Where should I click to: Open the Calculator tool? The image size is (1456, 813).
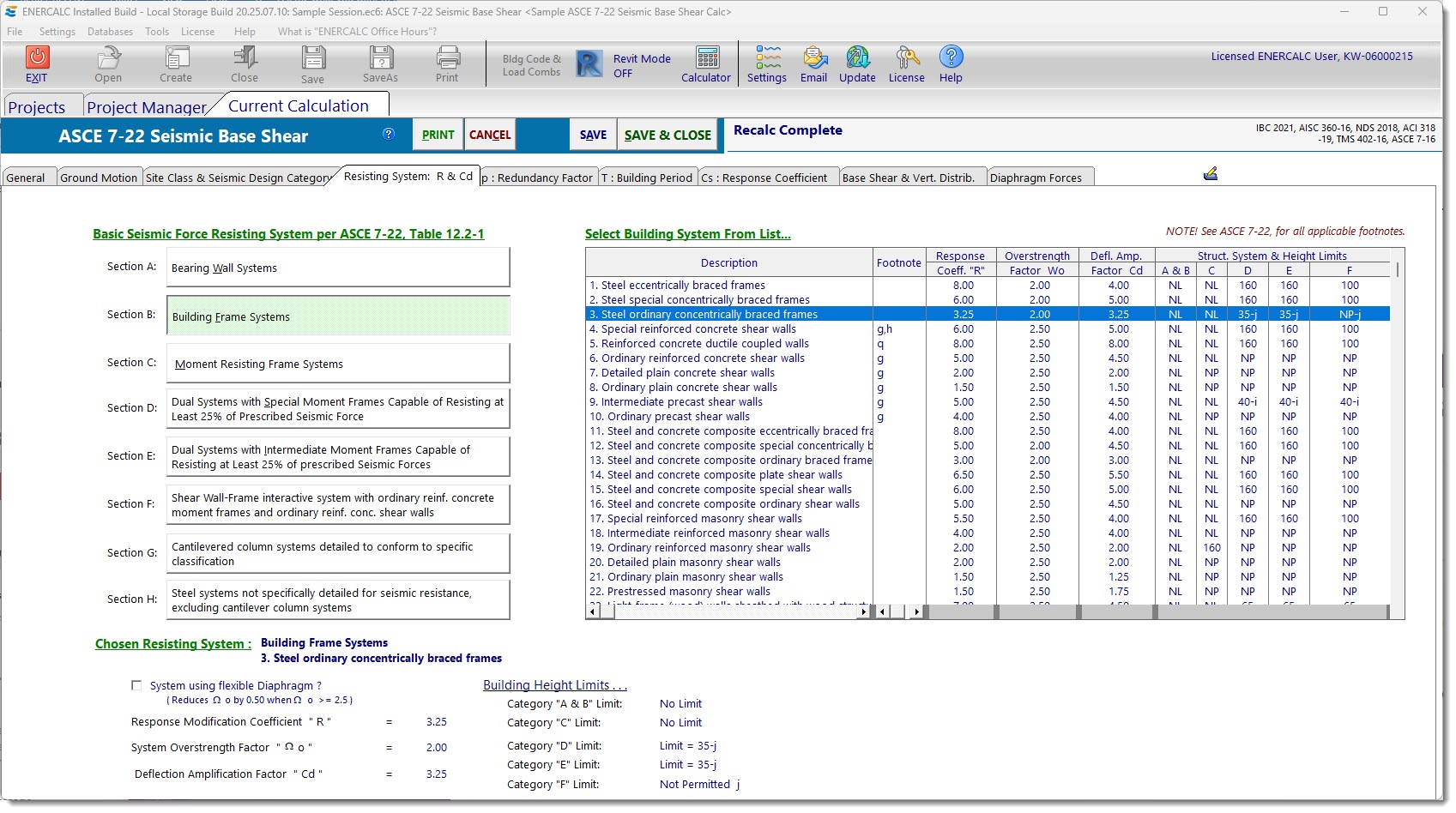[x=707, y=59]
